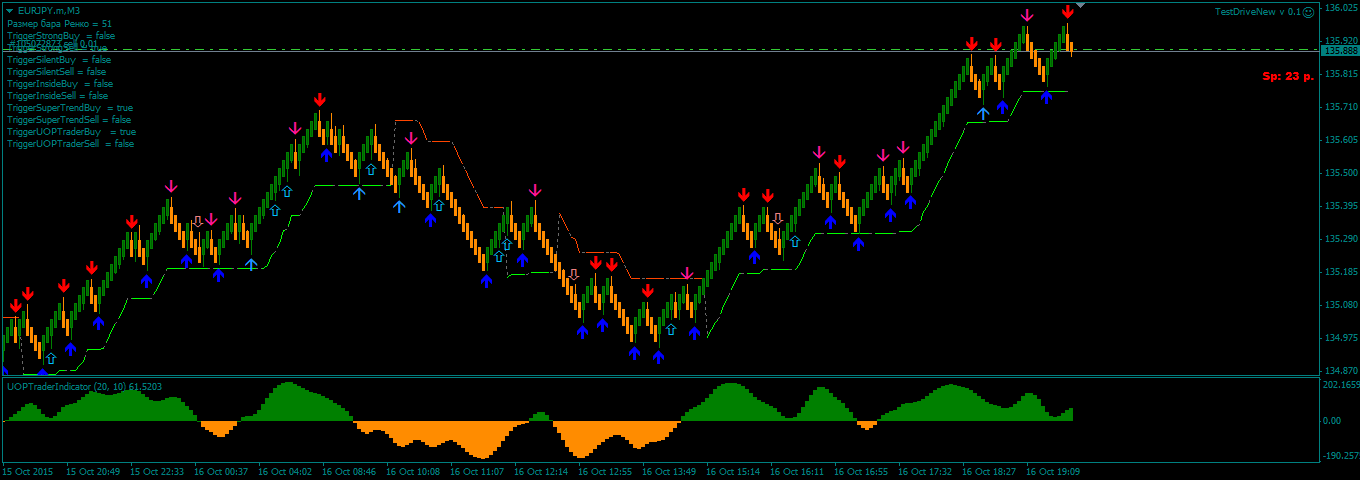
Task: Click the '16 Oct 19:09' time axis label
Action: click(1052, 471)
